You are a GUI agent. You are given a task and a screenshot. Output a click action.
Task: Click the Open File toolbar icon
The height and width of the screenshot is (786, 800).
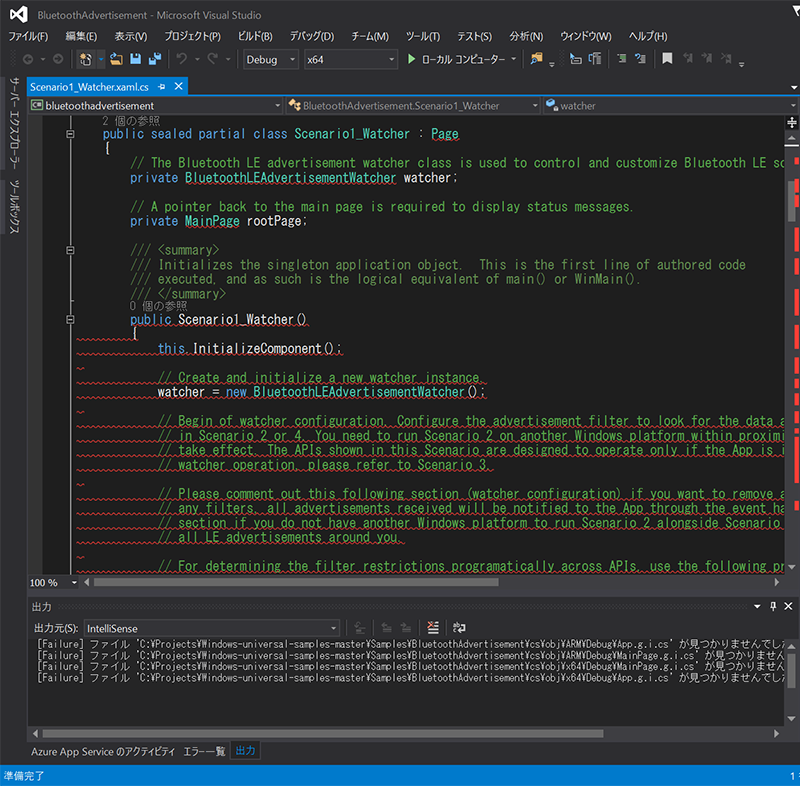coord(118,60)
